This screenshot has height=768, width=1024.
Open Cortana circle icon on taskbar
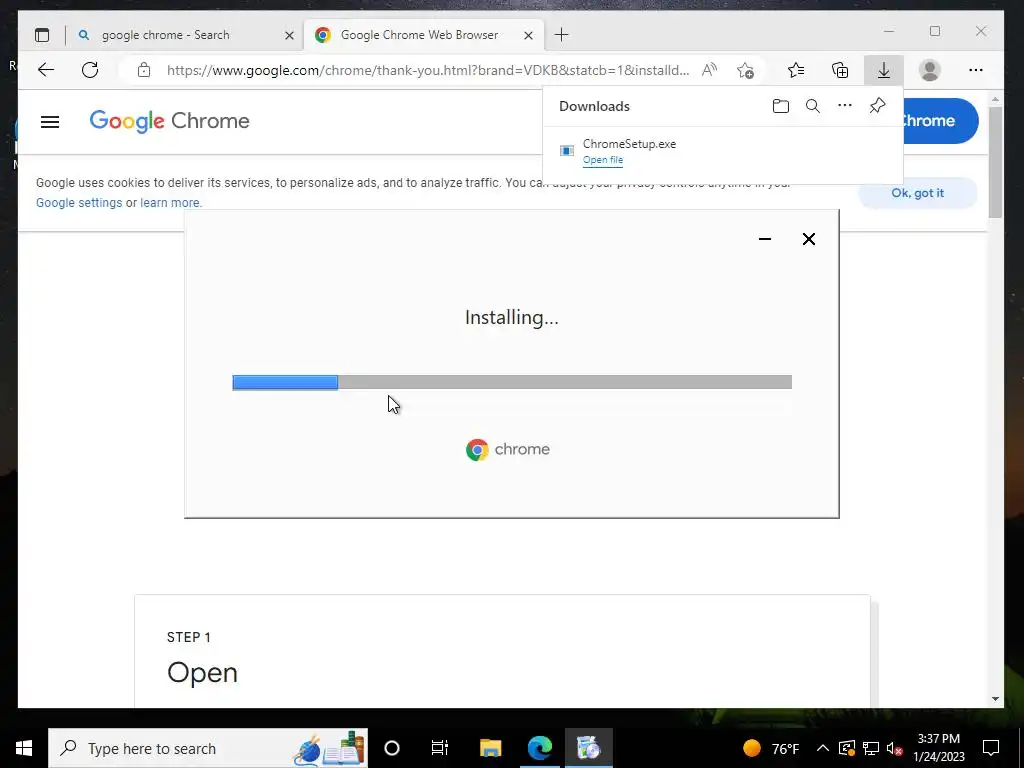(392, 748)
